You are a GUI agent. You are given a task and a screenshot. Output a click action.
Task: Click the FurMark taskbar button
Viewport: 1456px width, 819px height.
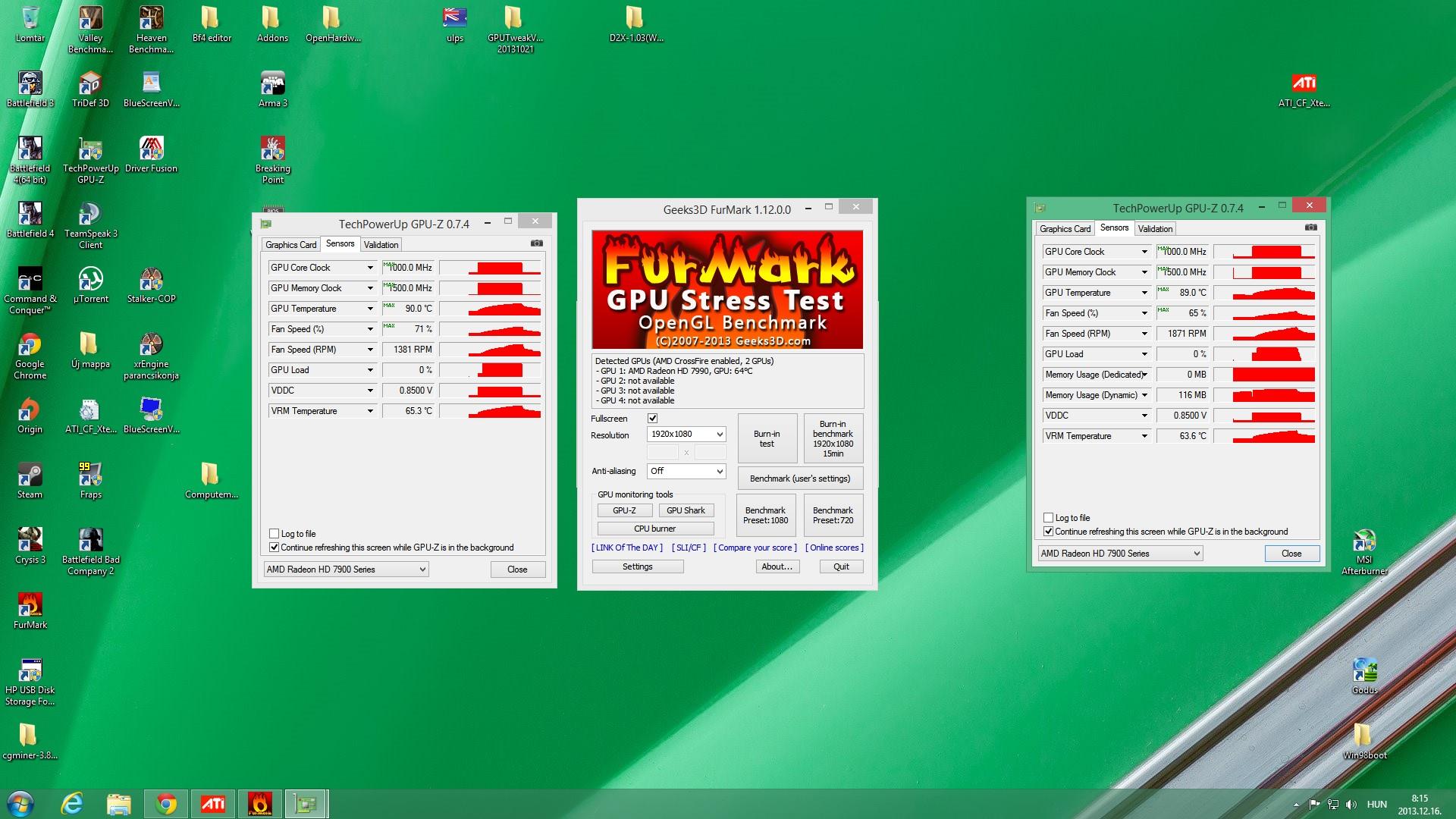pyautogui.click(x=259, y=804)
